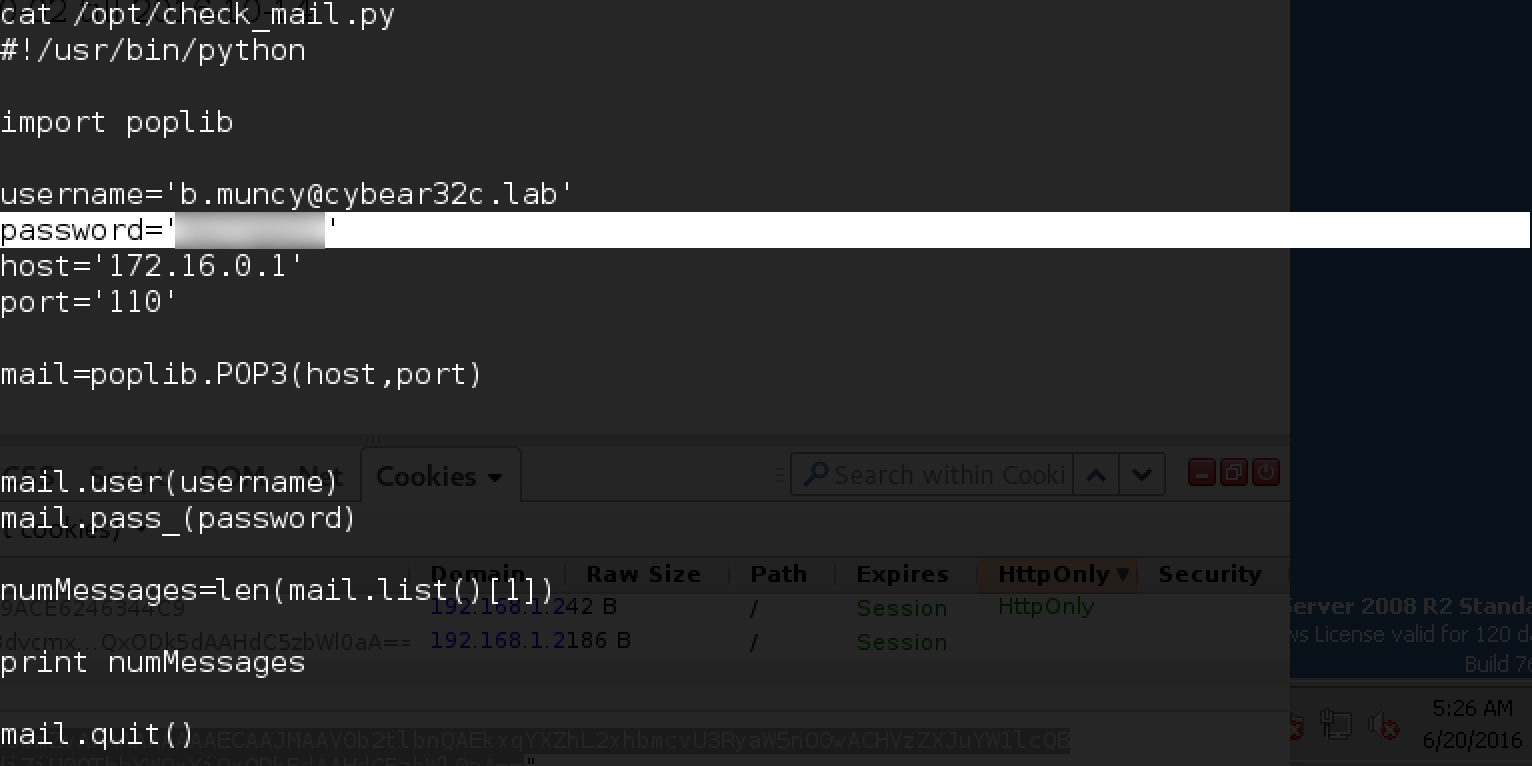Click the port='110' line
Image resolution: width=1532 pixels, height=766 pixels.
89,302
